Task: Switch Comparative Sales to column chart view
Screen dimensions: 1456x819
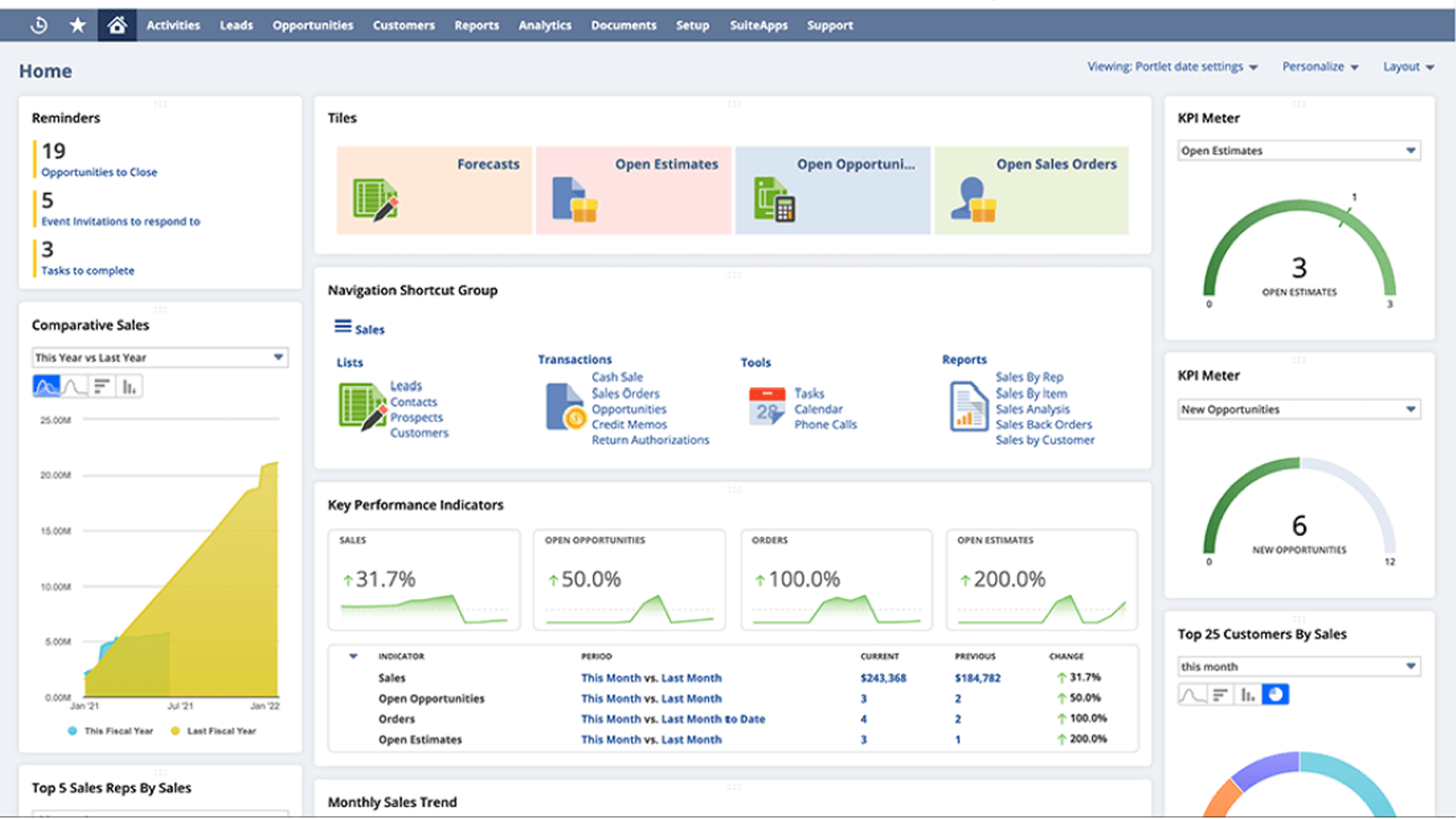Action: (130, 387)
